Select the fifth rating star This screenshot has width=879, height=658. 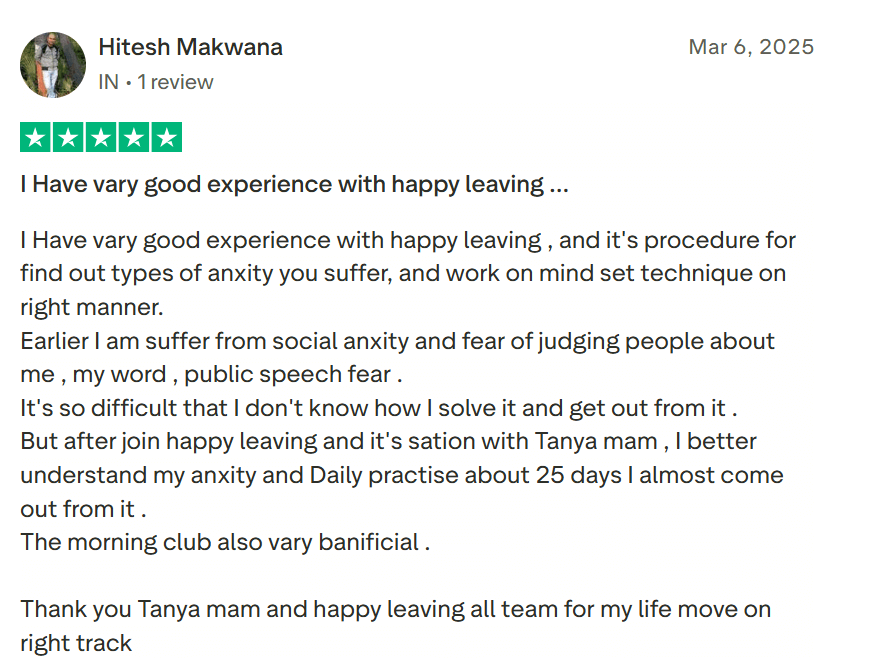pos(166,138)
